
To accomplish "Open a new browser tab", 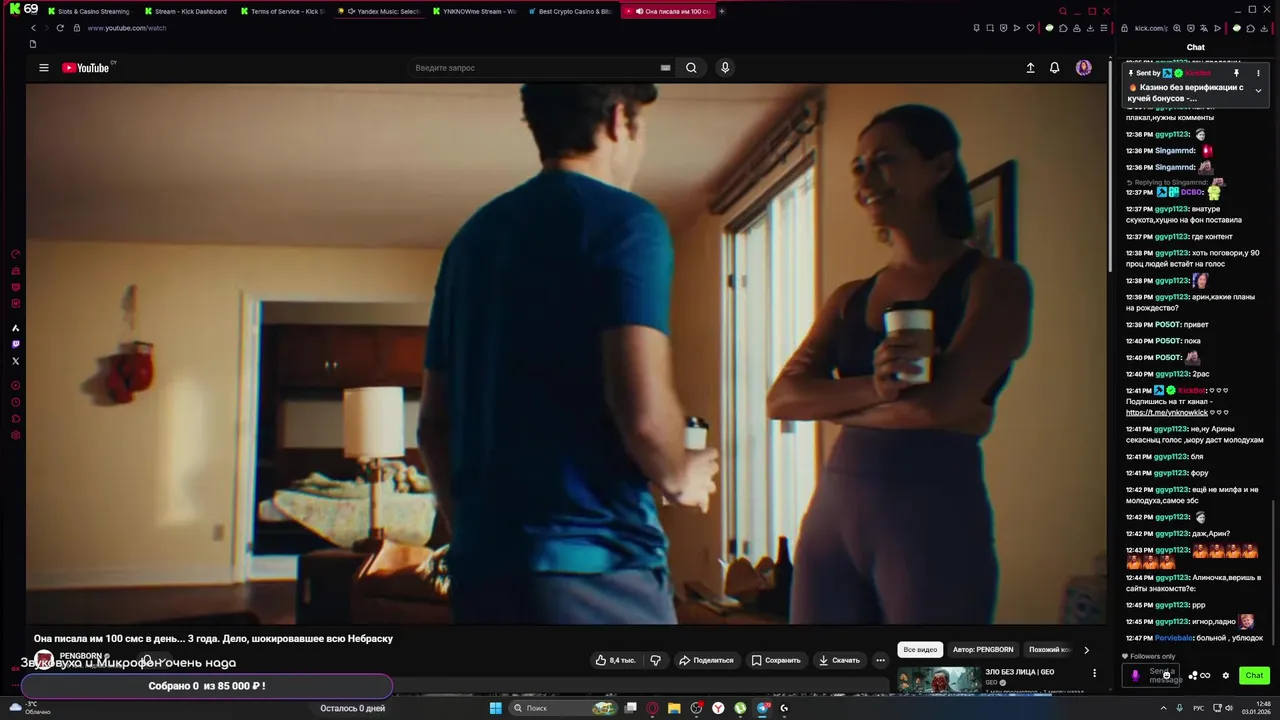I will (722, 11).
